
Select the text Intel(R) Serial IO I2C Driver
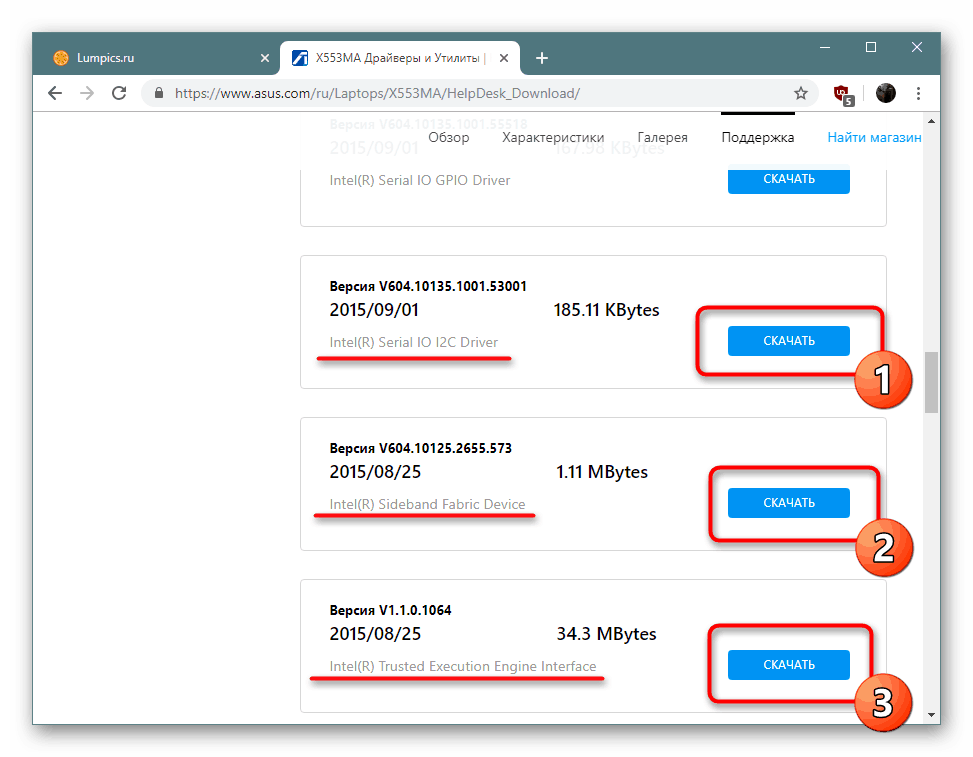click(x=413, y=342)
